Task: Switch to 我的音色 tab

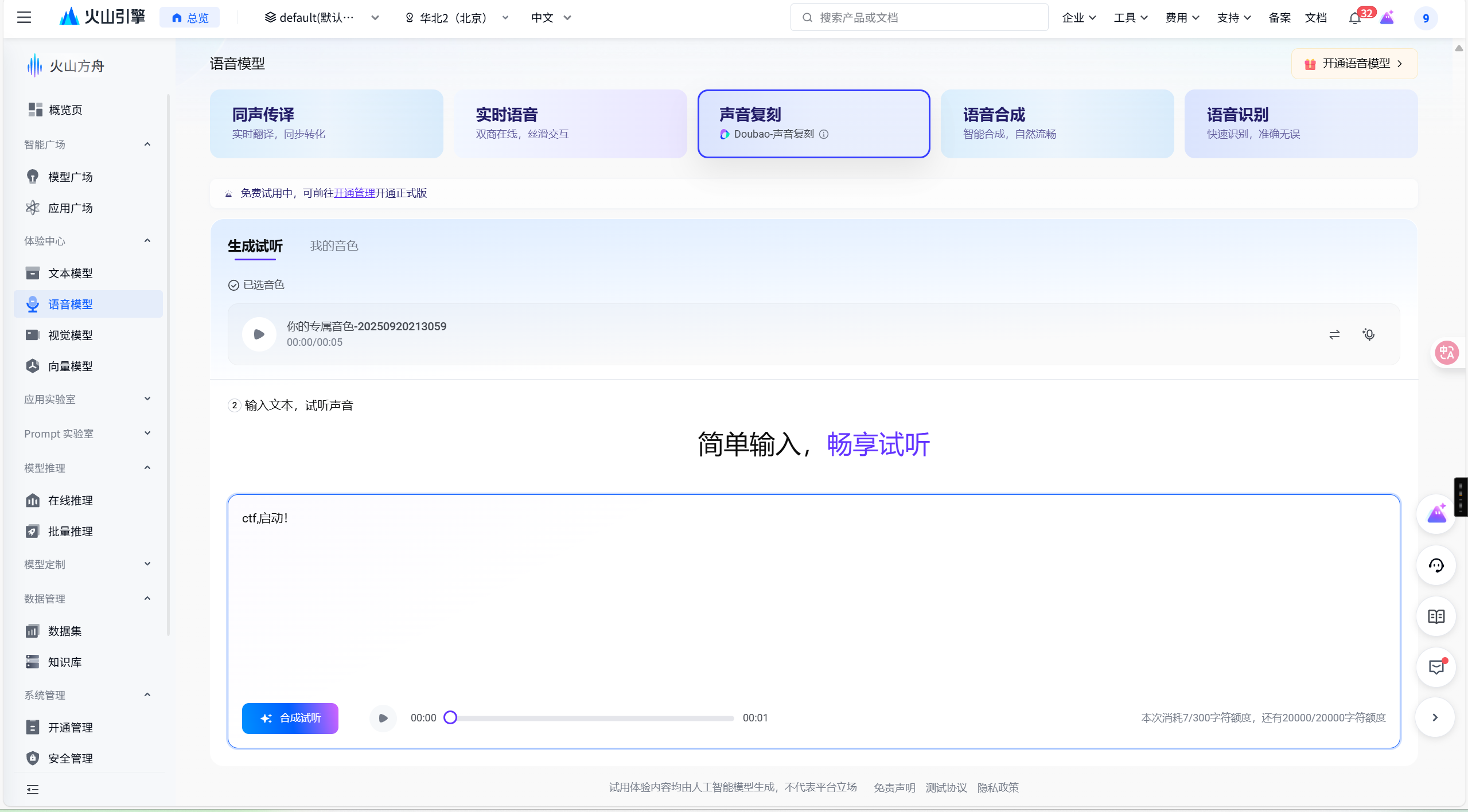Action: pyautogui.click(x=334, y=246)
